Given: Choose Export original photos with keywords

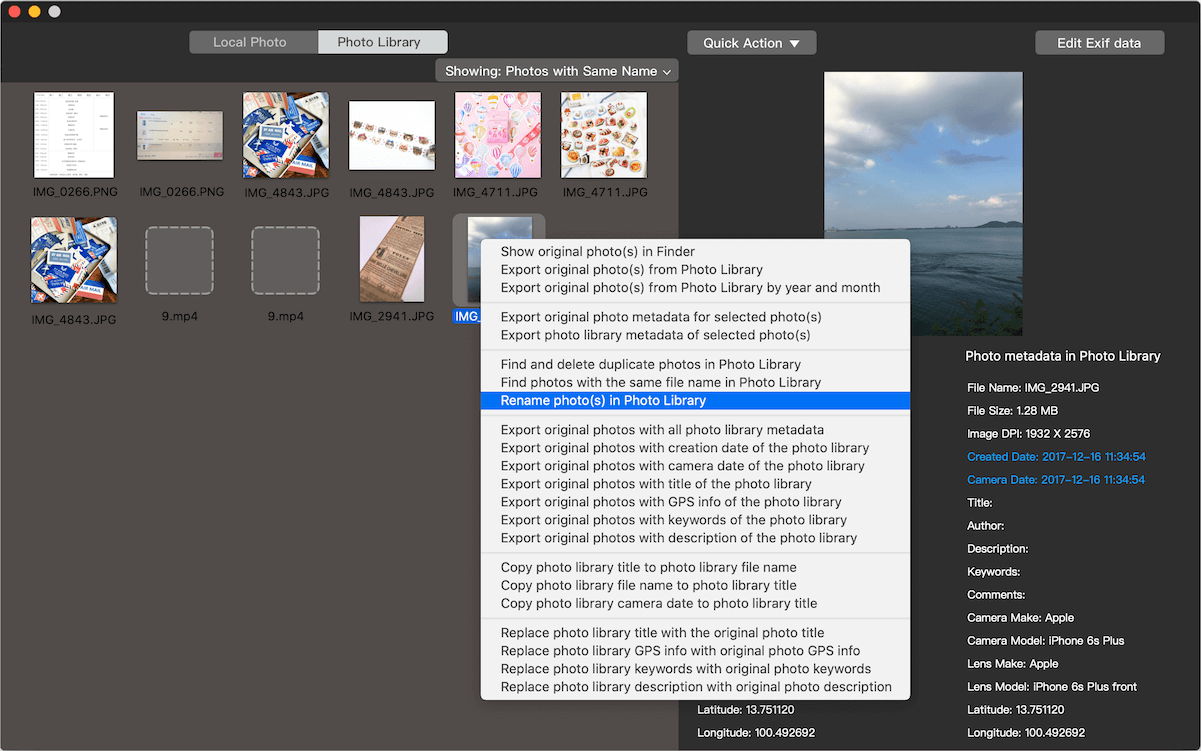Looking at the screenshot, I should [x=695, y=520].
